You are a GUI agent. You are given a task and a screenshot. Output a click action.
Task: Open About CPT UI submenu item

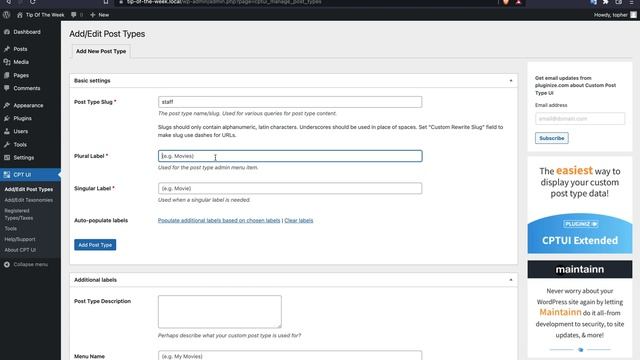point(20,250)
